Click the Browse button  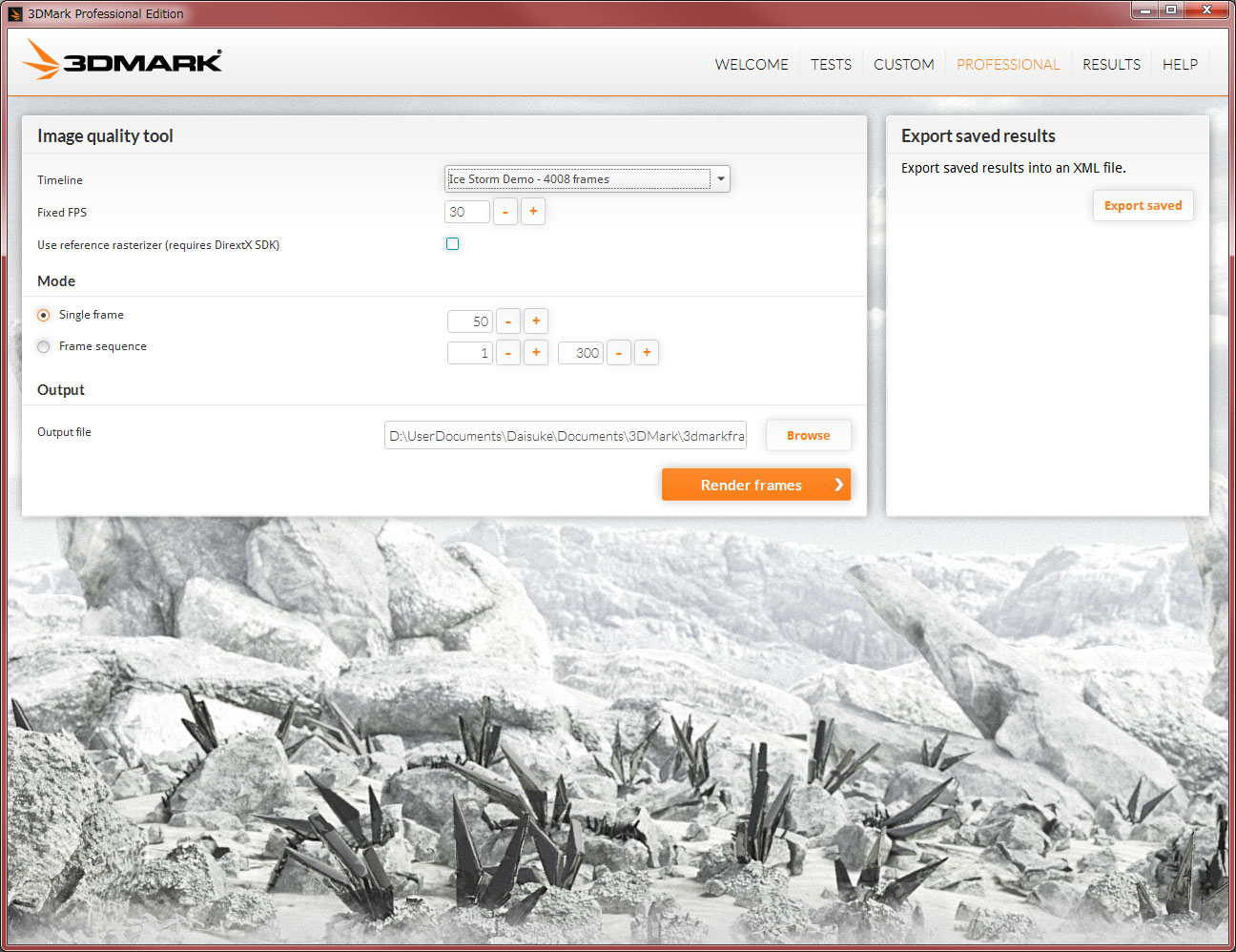(809, 435)
